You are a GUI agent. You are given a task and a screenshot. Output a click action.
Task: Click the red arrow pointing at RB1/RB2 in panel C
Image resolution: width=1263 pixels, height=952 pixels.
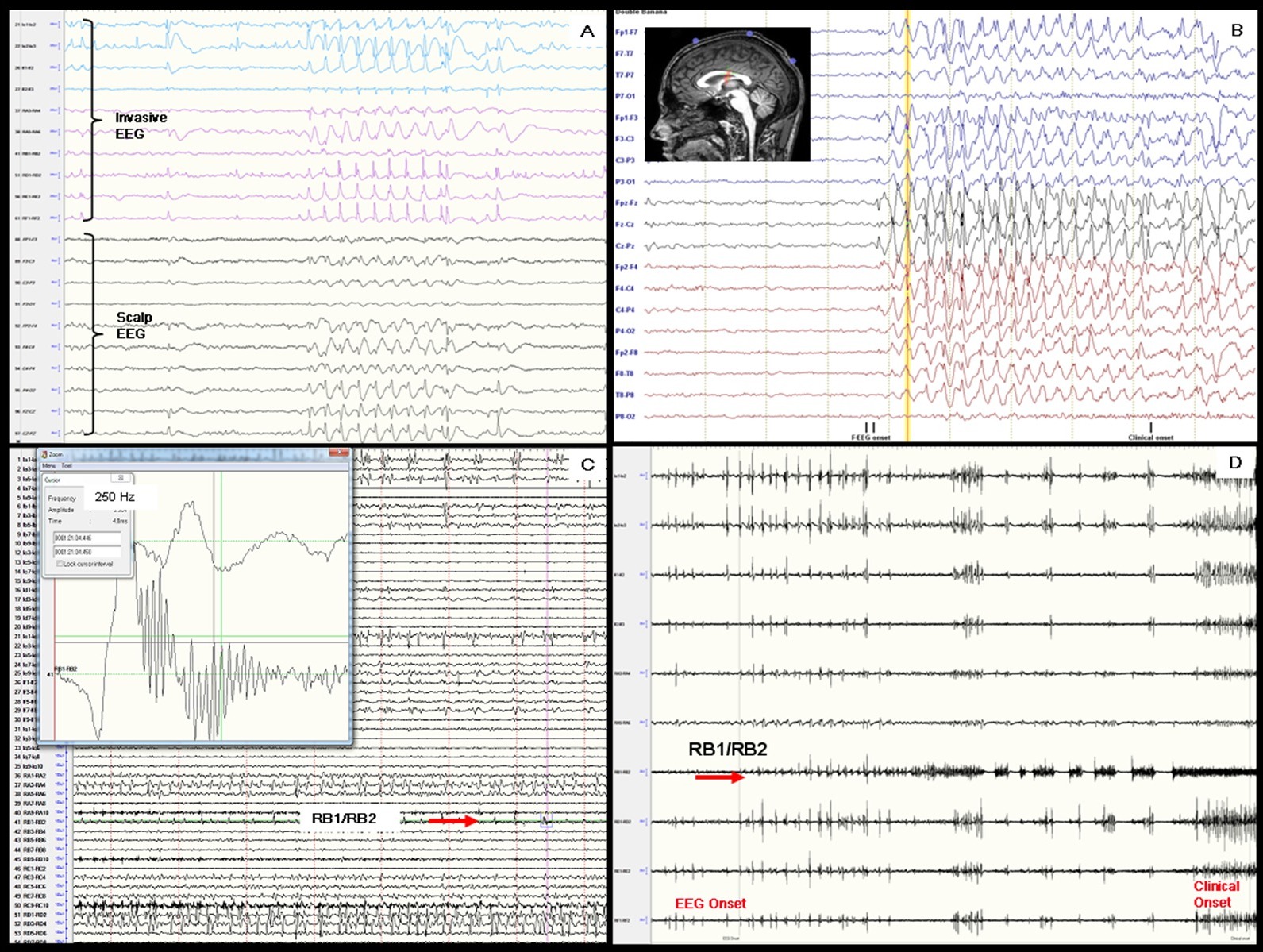(x=452, y=820)
